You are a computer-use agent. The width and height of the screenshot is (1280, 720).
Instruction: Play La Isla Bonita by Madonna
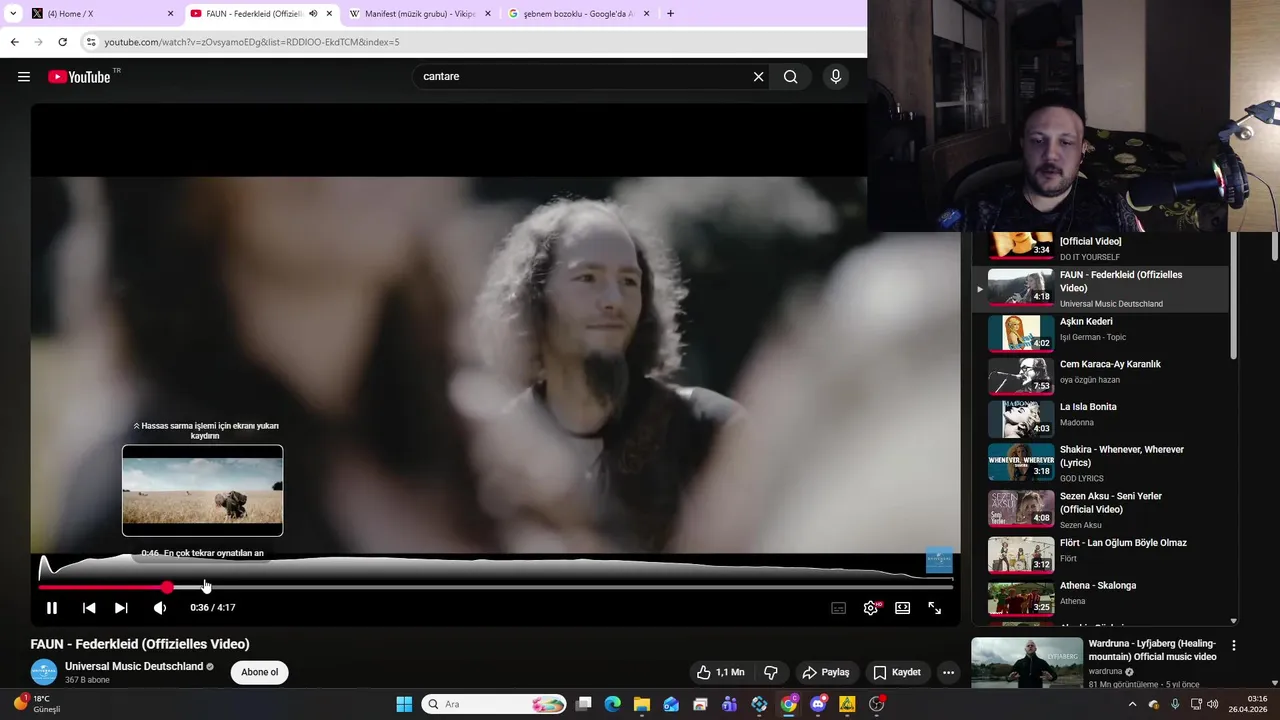coord(1100,419)
